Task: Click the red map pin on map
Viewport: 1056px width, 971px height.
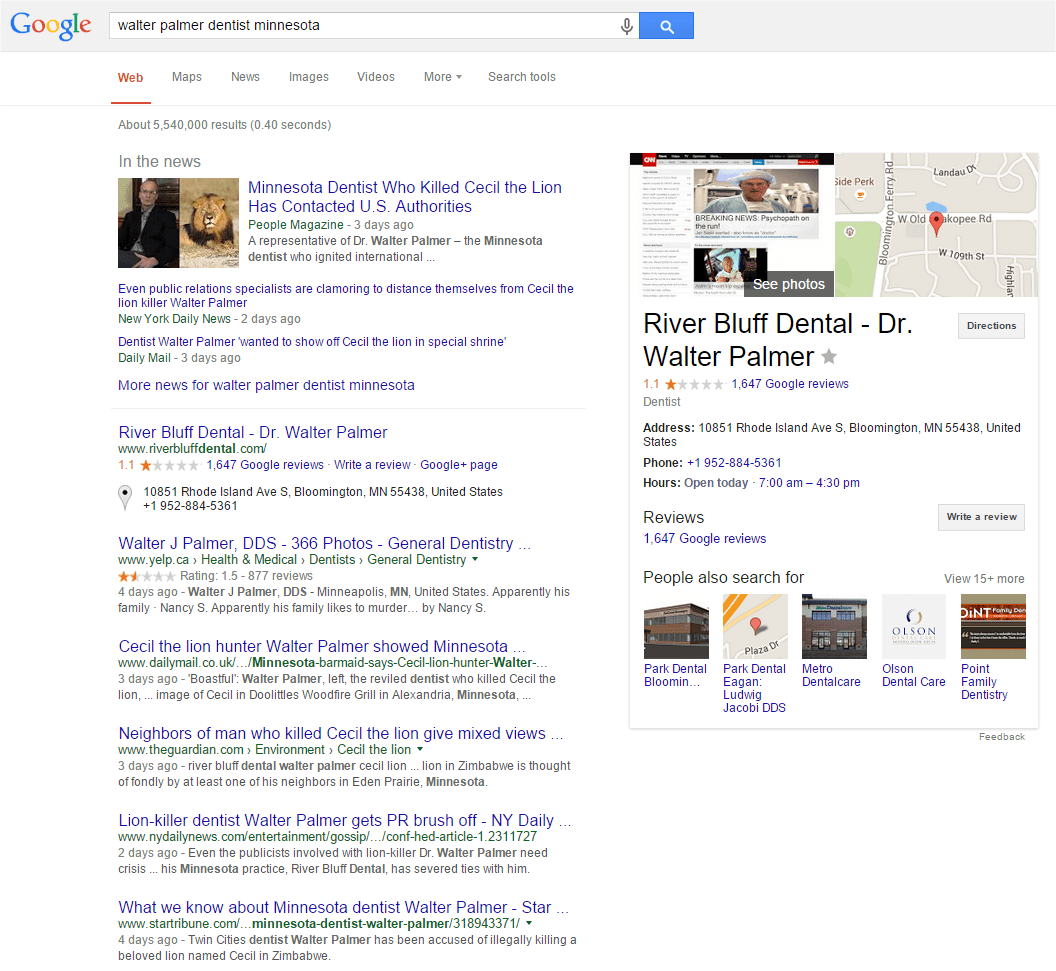Action: pyautogui.click(x=936, y=223)
